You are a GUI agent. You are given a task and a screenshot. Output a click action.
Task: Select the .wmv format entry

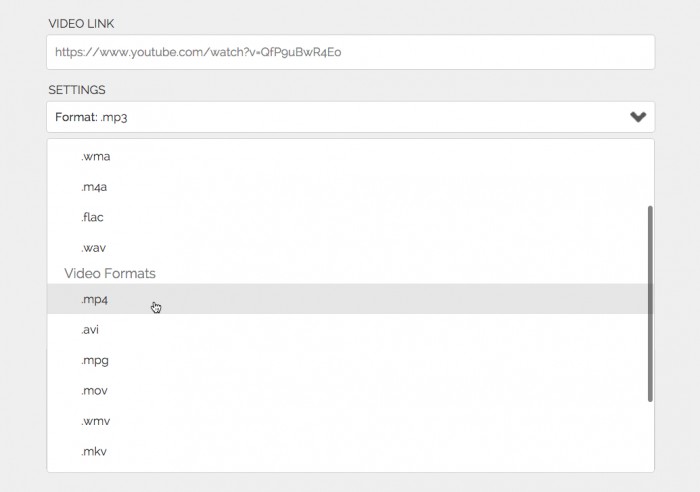click(96, 421)
